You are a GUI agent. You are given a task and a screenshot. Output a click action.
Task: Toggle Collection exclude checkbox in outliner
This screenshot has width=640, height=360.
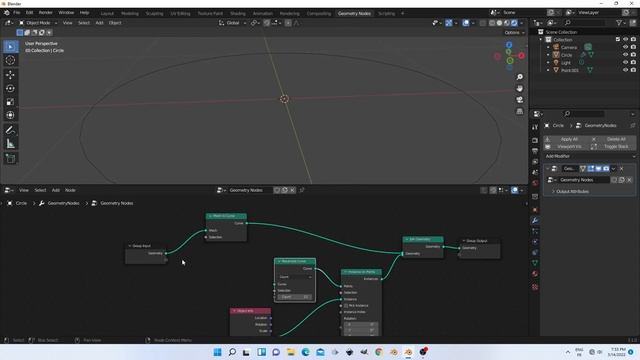point(618,39)
